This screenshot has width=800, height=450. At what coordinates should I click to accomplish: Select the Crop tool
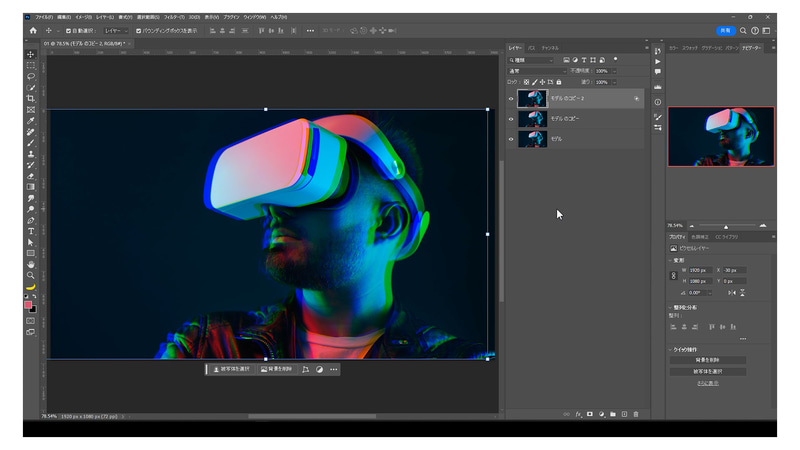31,98
